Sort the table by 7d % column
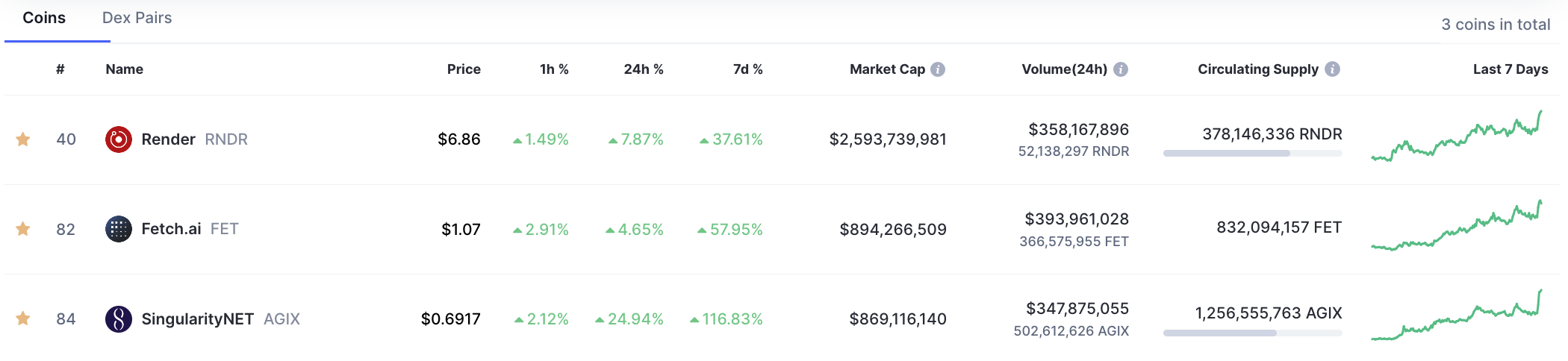 point(747,69)
